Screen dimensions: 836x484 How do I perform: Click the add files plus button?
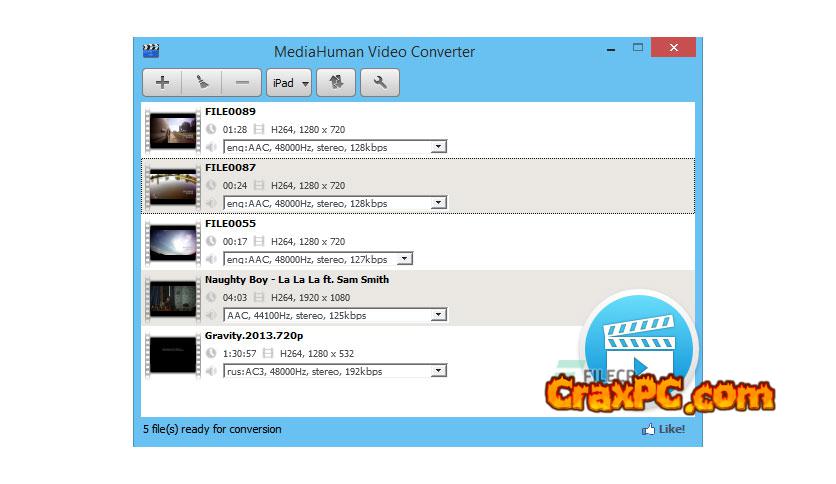click(162, 83)
